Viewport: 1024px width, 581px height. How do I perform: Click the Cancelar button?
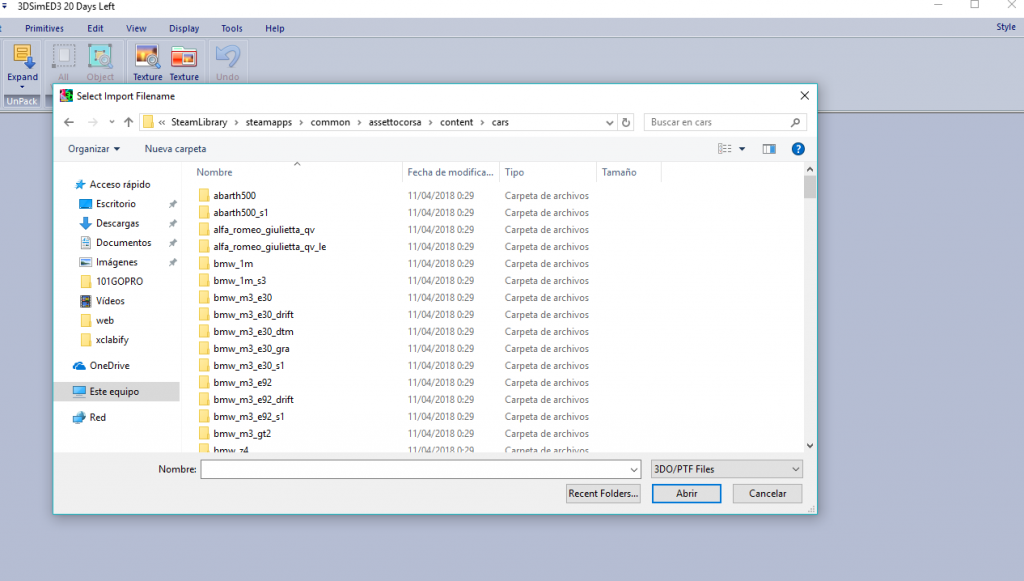point(767,494)
